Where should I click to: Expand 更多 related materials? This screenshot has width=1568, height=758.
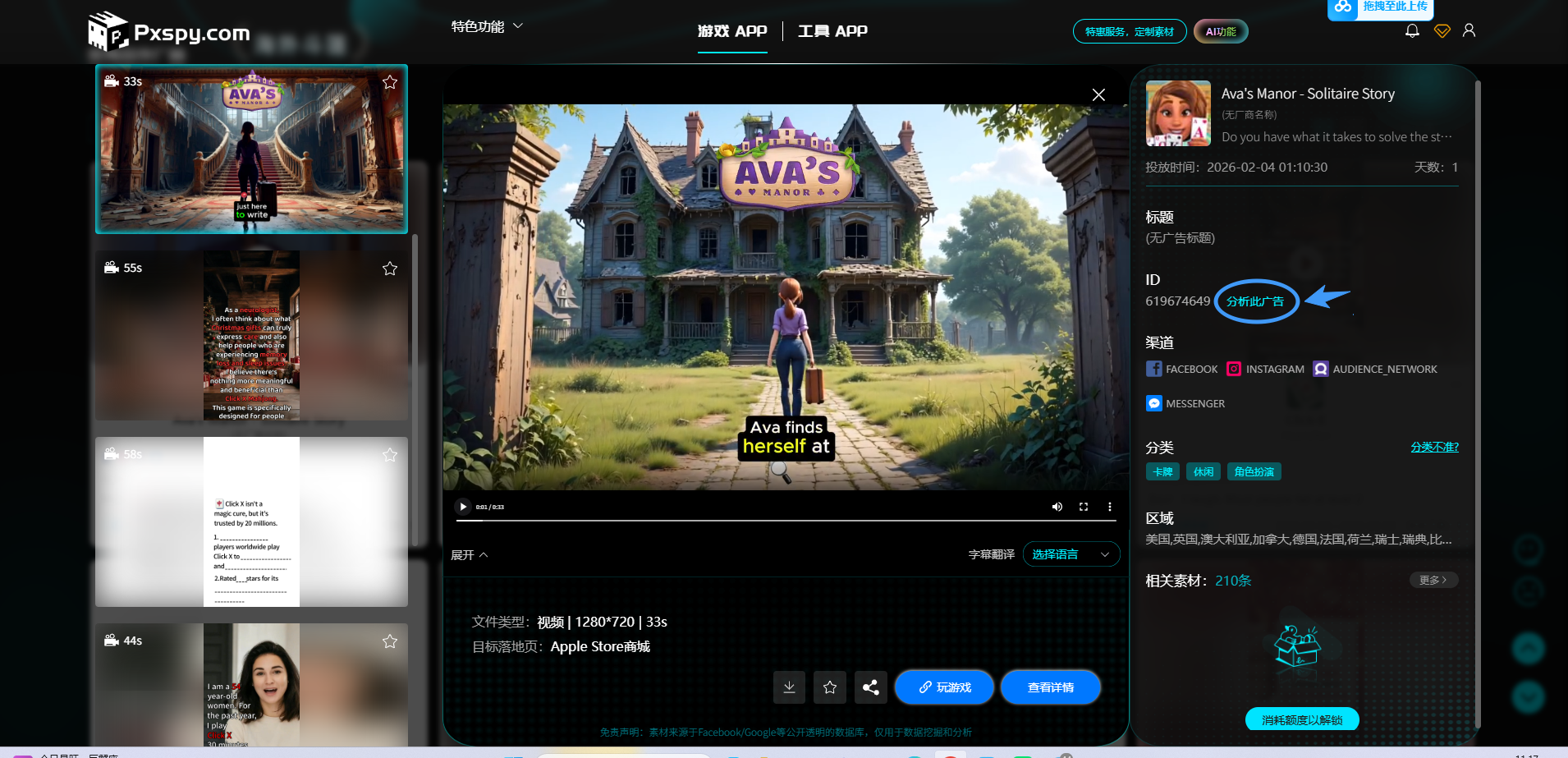[x=1433, y=580]
